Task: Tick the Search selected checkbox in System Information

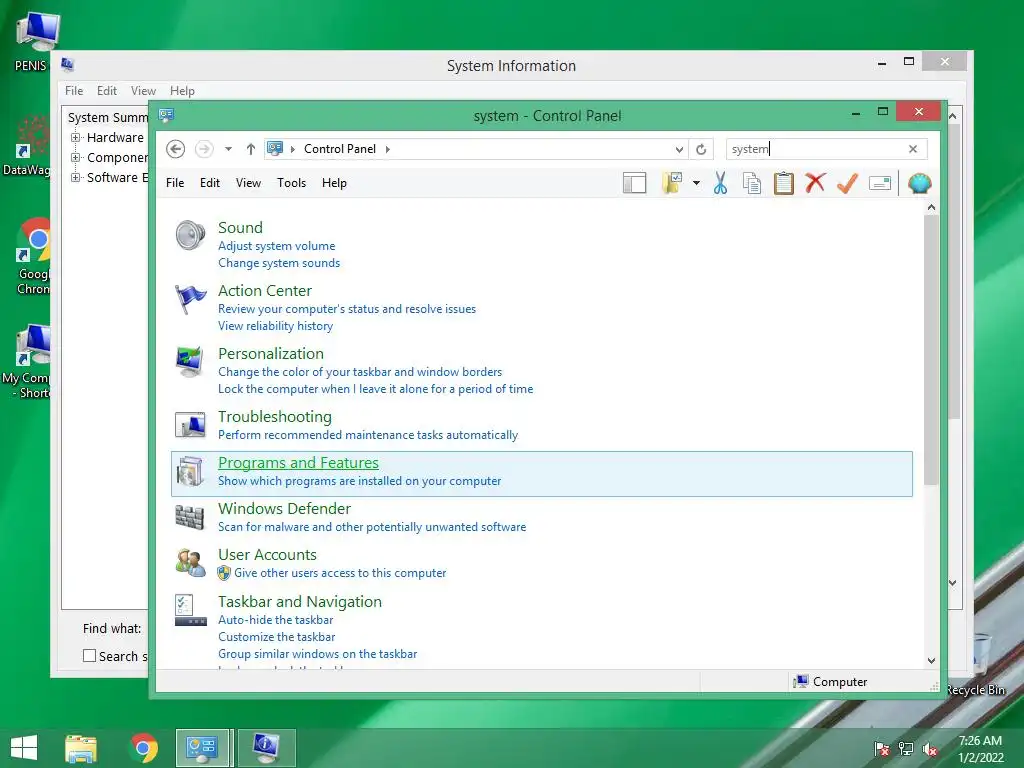Action: [x=89, y=656]
